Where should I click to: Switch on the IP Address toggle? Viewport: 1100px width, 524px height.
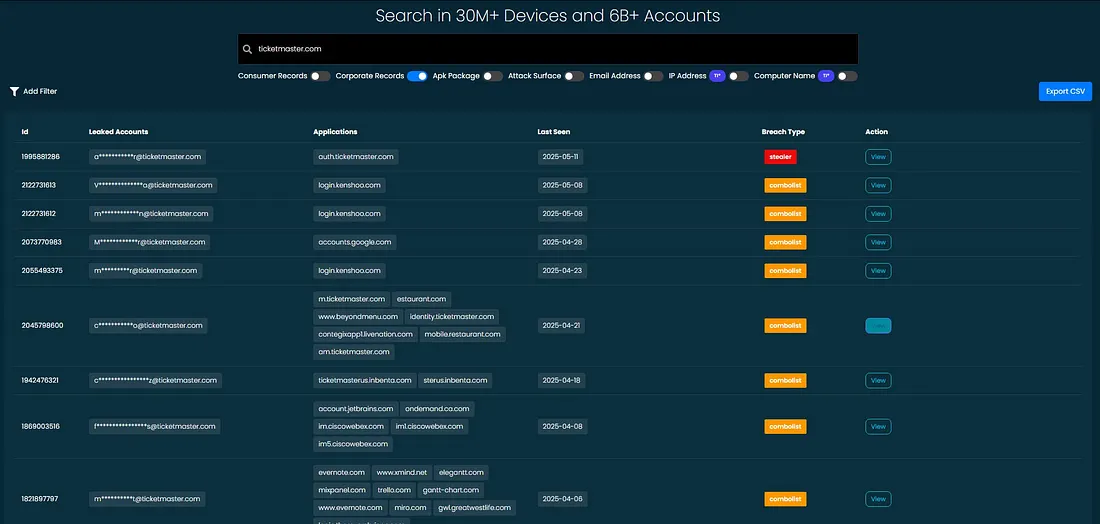click(738, 76)
